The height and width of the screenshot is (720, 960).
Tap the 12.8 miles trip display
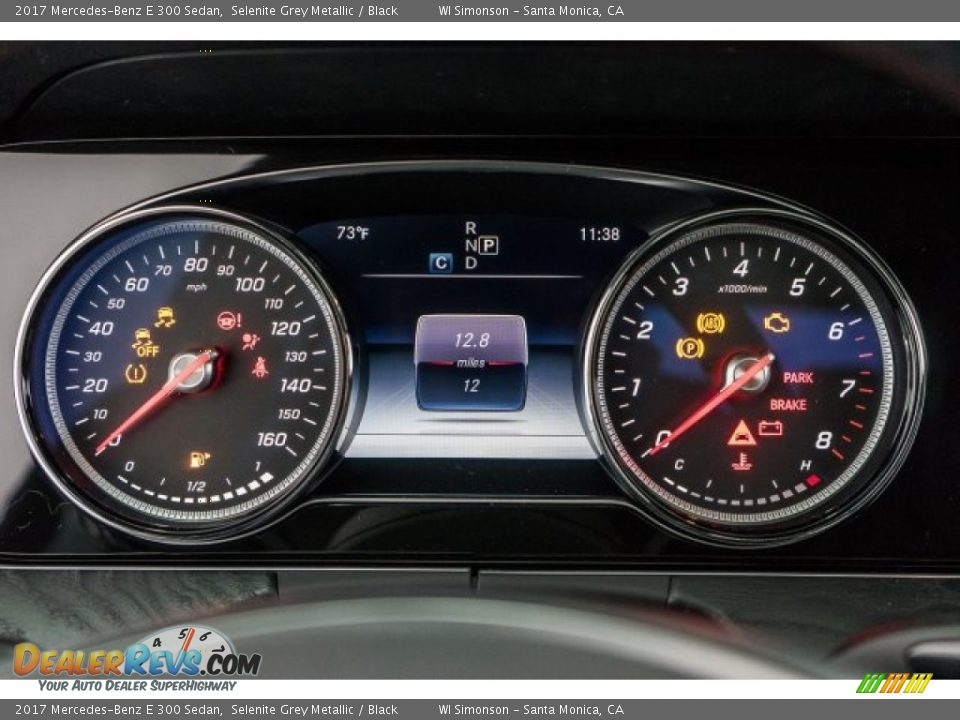tap(471, 340)
